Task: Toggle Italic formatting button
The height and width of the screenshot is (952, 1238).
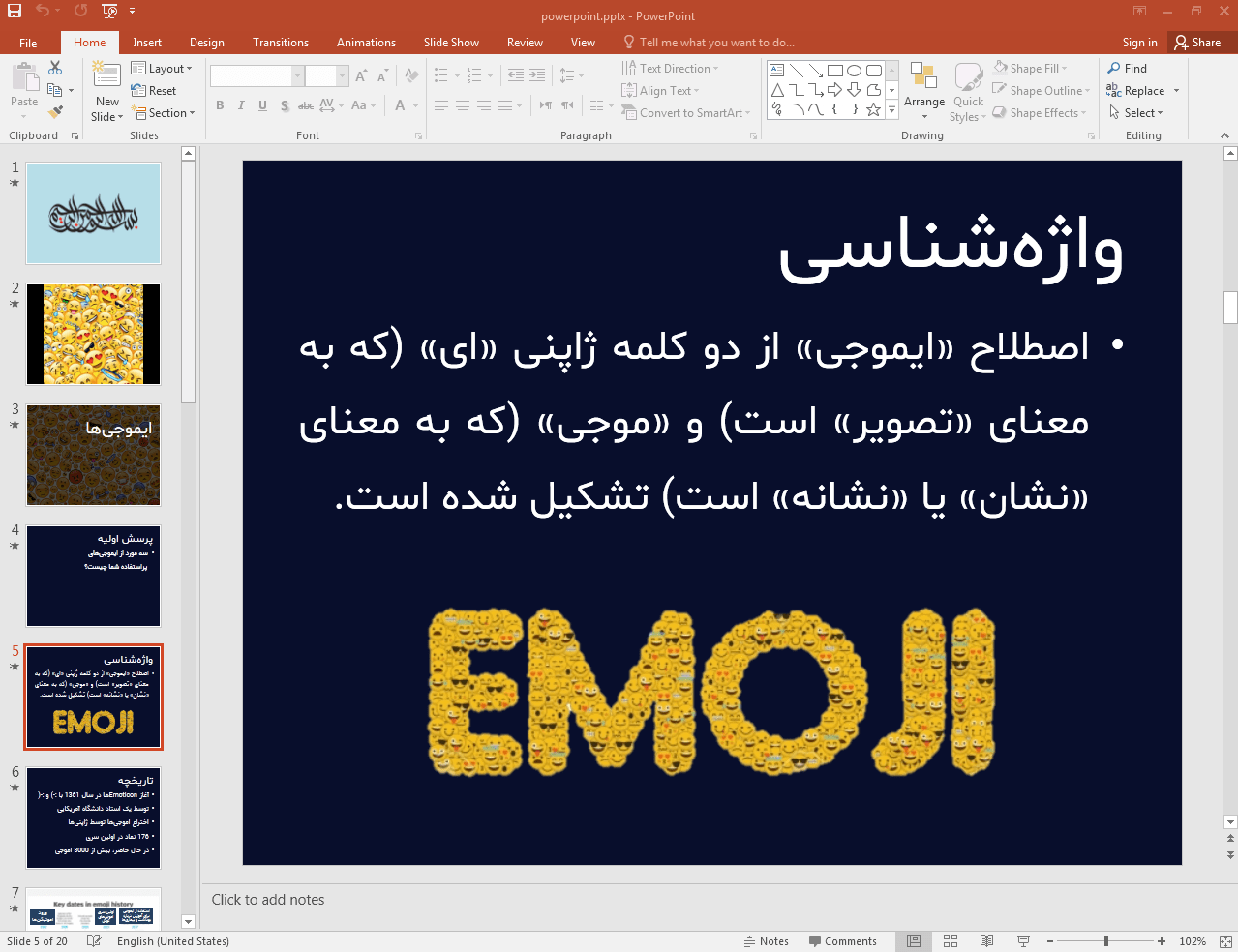Action: tap(241, 105)
